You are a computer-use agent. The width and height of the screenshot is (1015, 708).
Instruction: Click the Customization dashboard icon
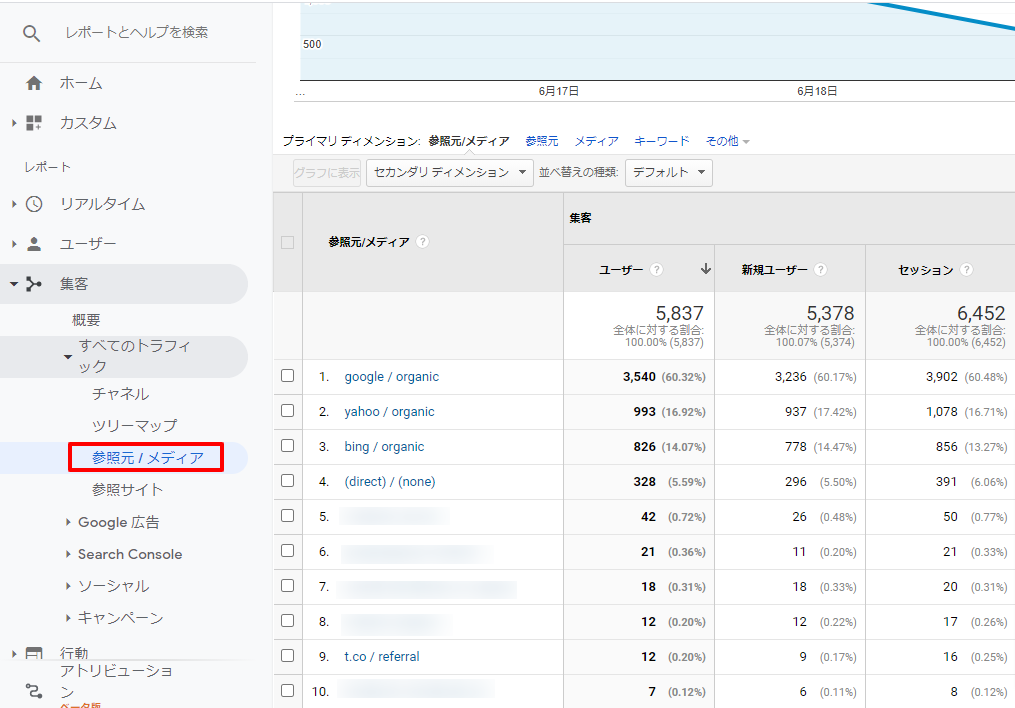pos(34,123)
